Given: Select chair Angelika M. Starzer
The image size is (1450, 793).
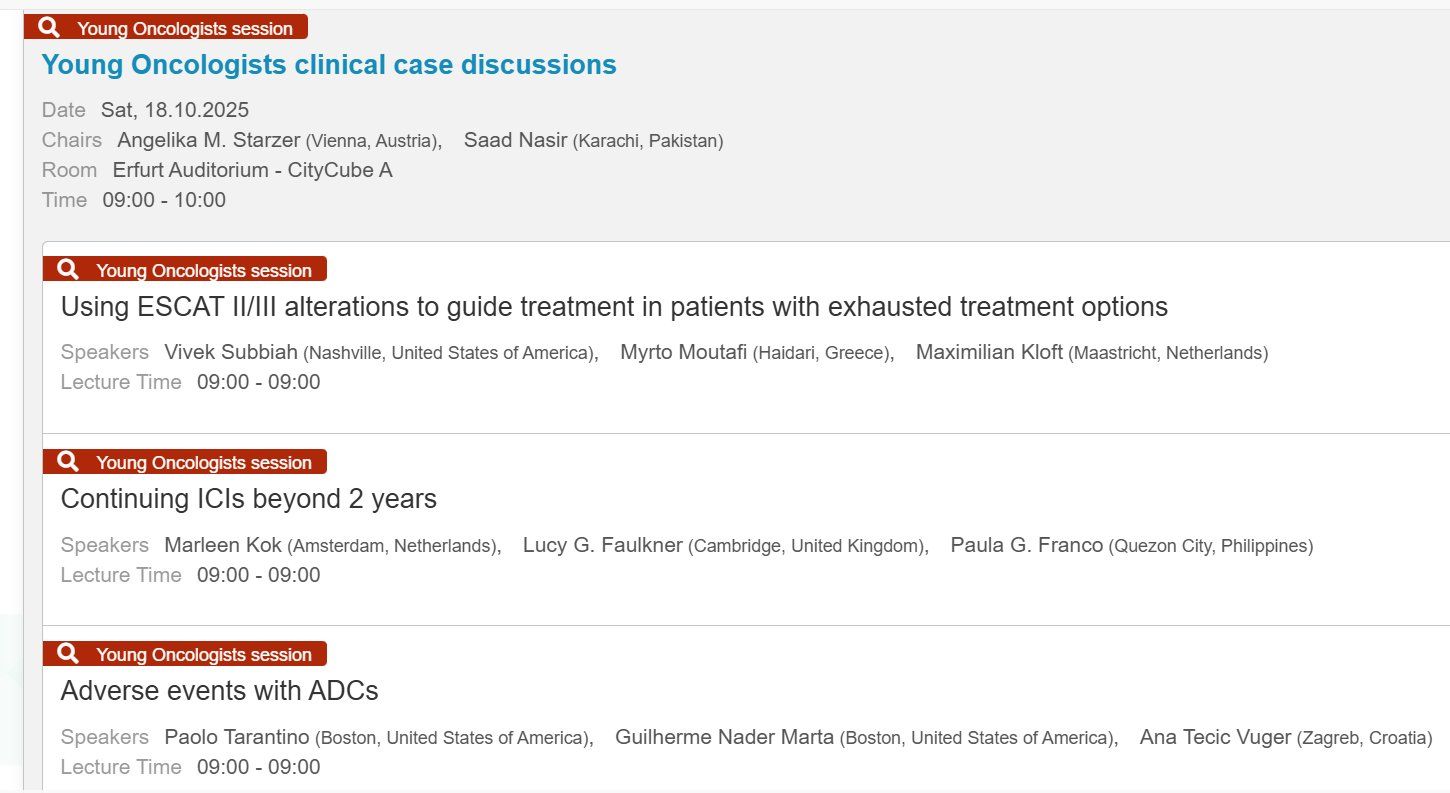Looking at the screenshot, I should point(209,140).
